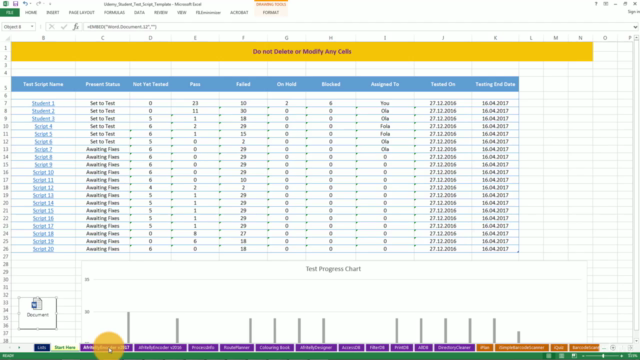Select the RoutePlanner sheet tab
Screen dimensions: 640x360
[x=237, y=347]
